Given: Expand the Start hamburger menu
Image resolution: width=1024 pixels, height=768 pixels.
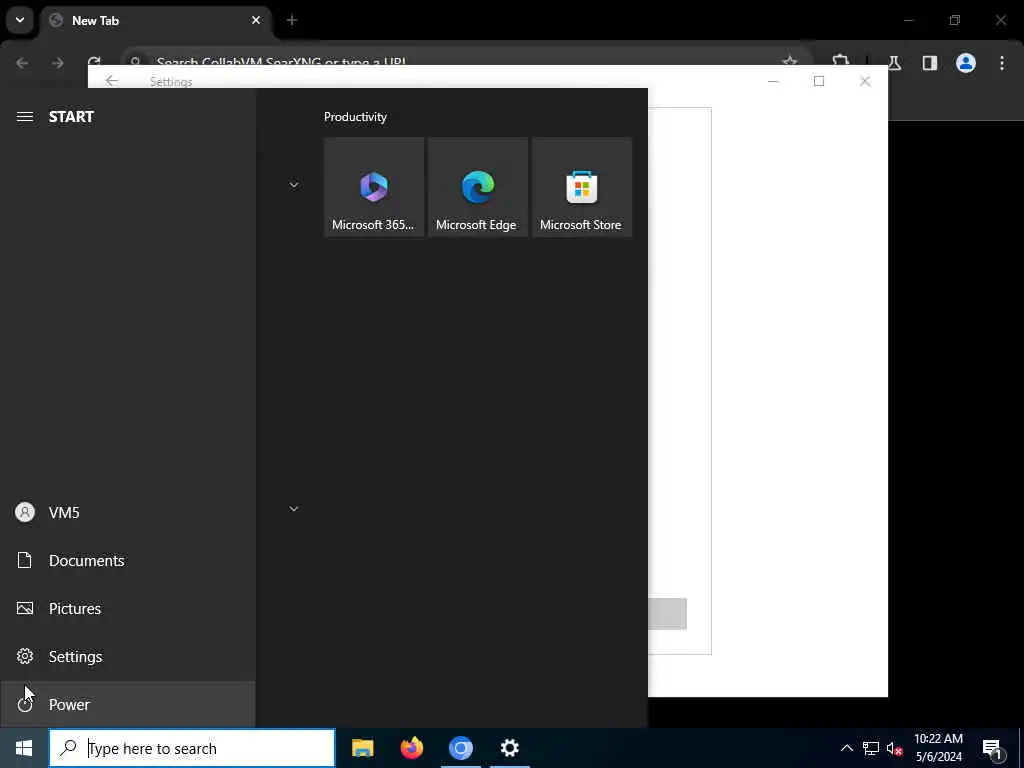Looking at the screenshot, I should [25, 117].
